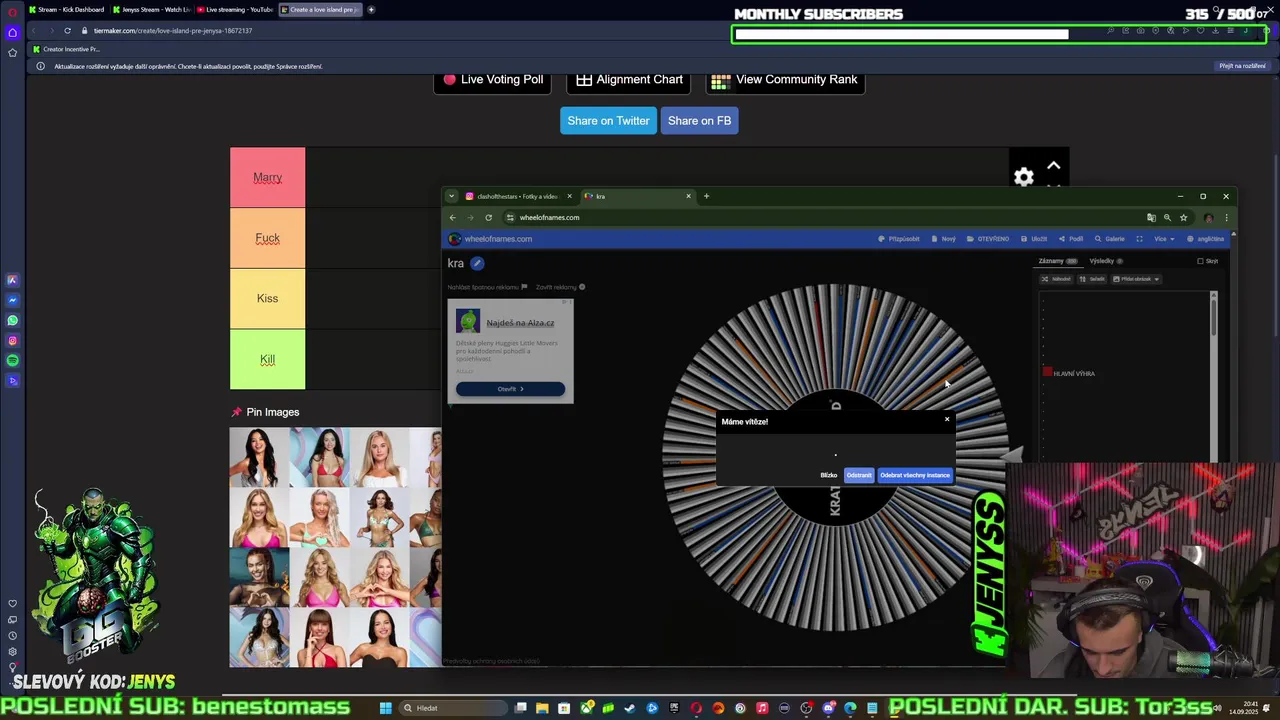Click the Opera sidebar bookmarks star icon
This screenshot has height=720, width=1280.
(x=12, y=52)
